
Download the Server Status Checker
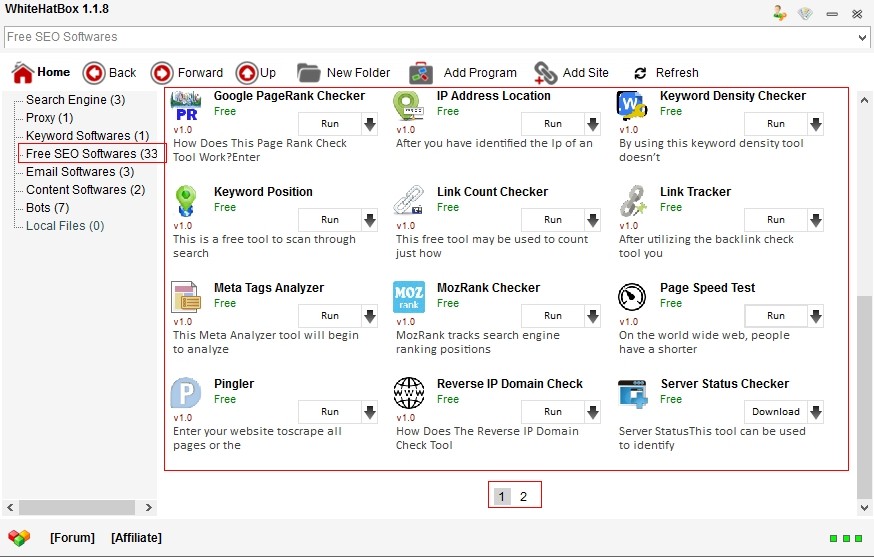click(x=775, y=412)
